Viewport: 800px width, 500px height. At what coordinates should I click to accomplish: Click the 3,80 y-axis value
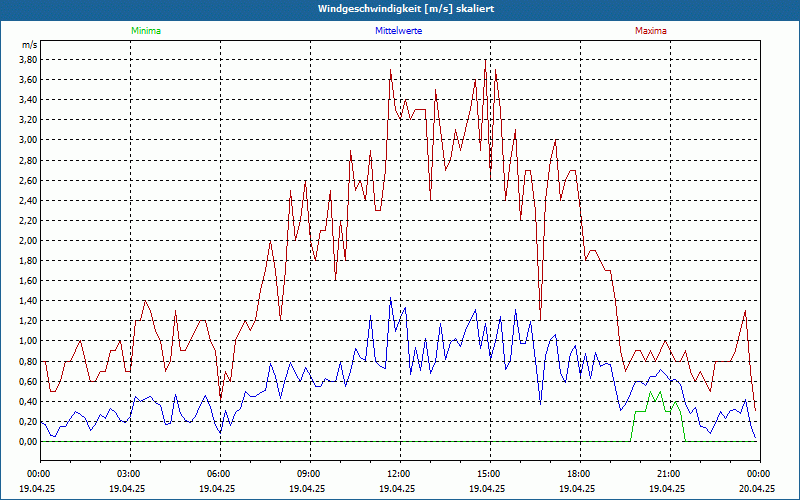(x=28, y=60)
